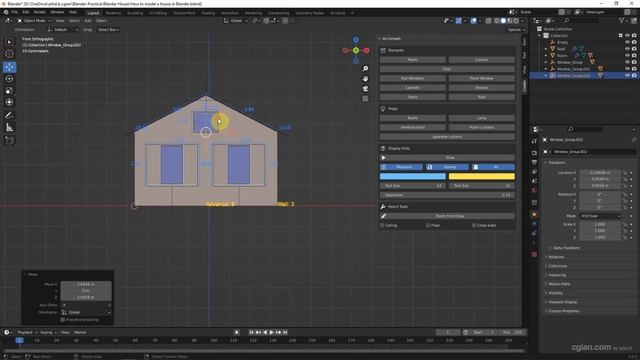Toggle Proportional Editing checkbox in Move panel
The width and height of the screenshot is (640, 360).
click(x=62, y=320)
